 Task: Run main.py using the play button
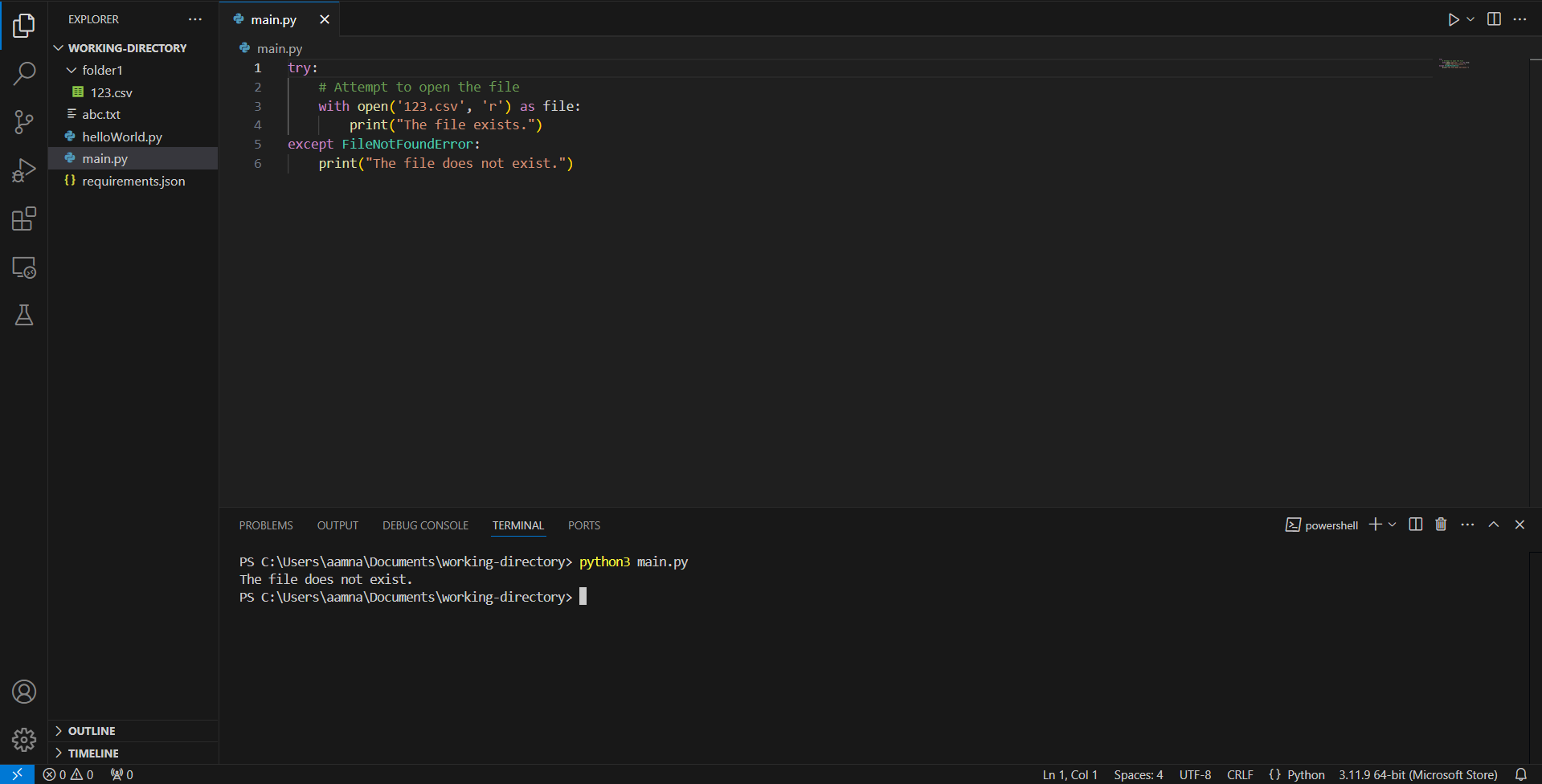[x=1453, y=18]
